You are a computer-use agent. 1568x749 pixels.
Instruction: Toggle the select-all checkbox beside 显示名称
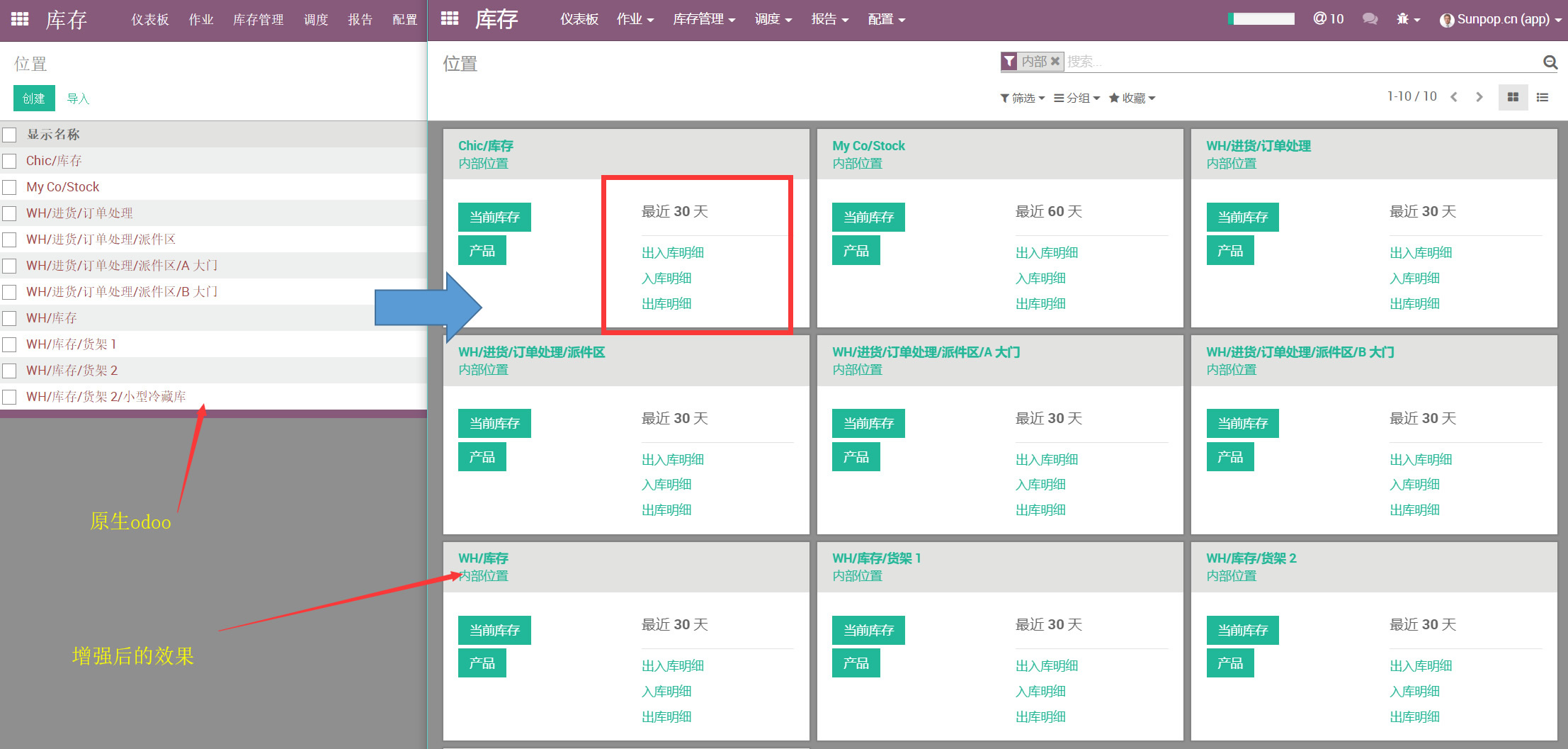pyautogui.click(x=9, y=135)
